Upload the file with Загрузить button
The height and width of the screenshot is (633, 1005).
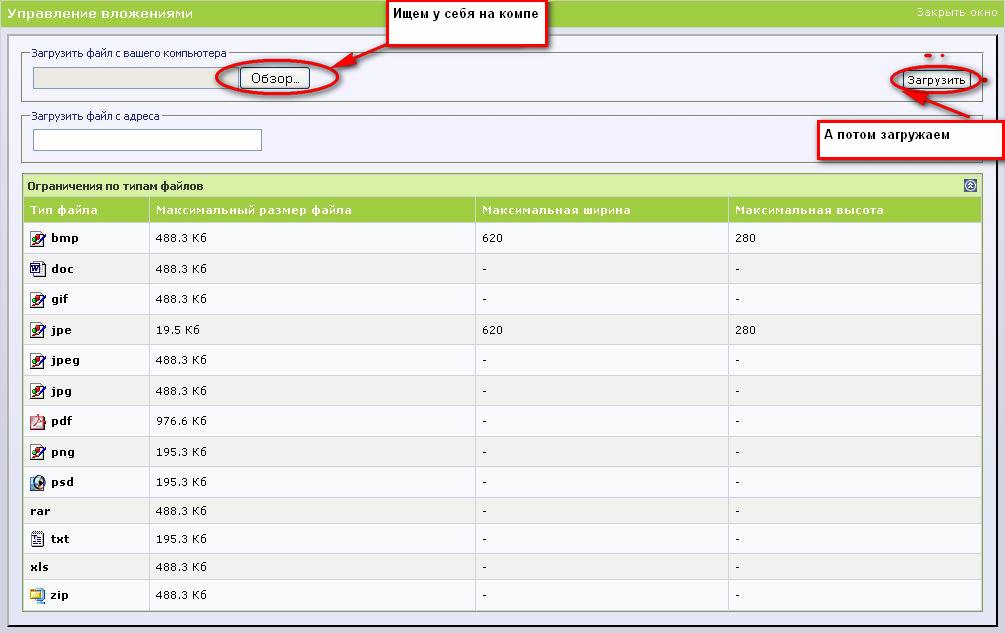click(x=936, y=80)
